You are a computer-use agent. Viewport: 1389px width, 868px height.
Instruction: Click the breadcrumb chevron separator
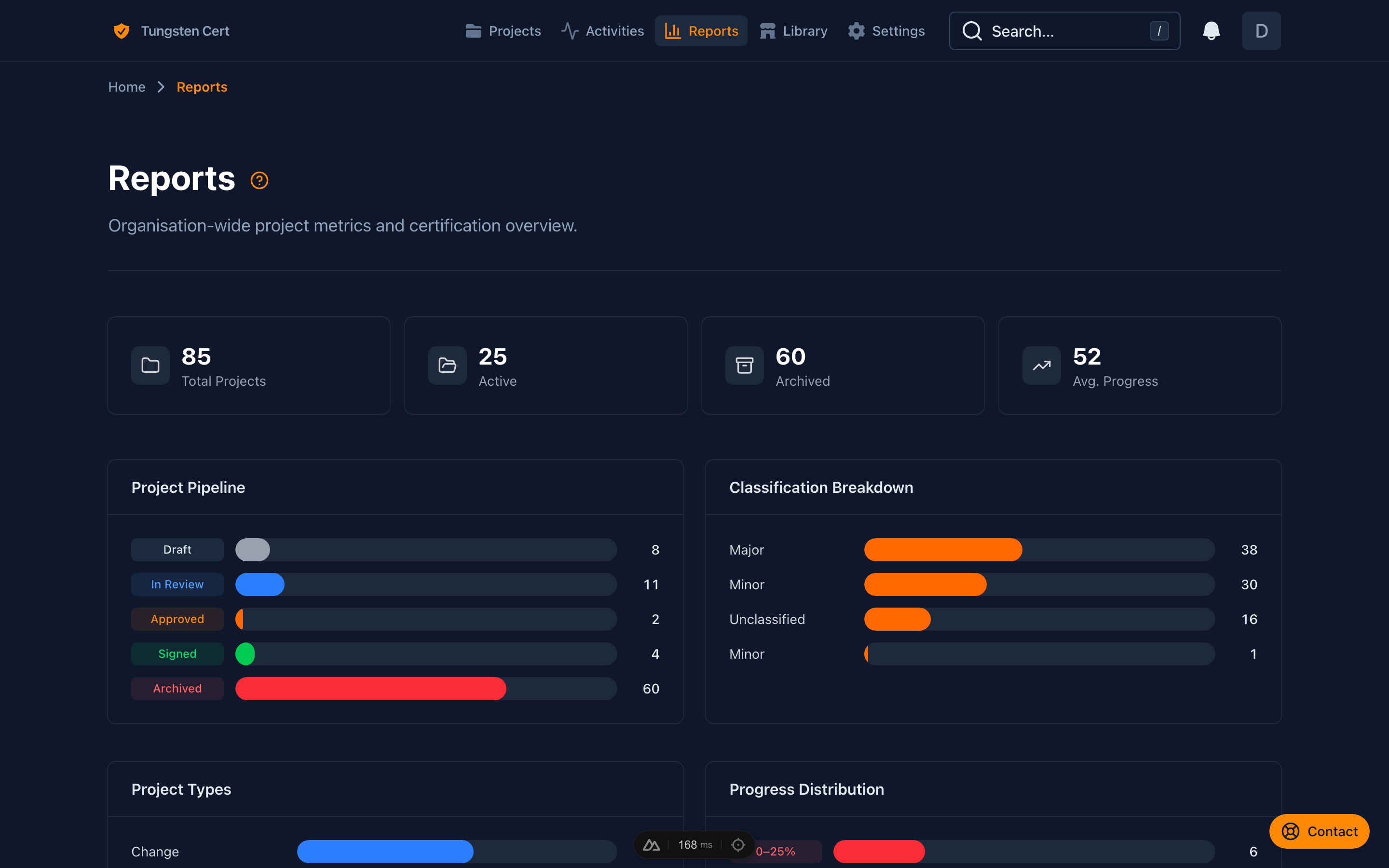click(161, 87)
